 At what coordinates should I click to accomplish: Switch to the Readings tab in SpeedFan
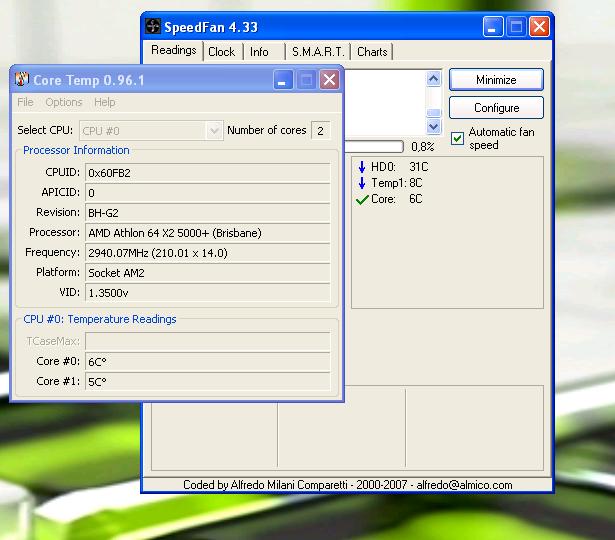173,51
